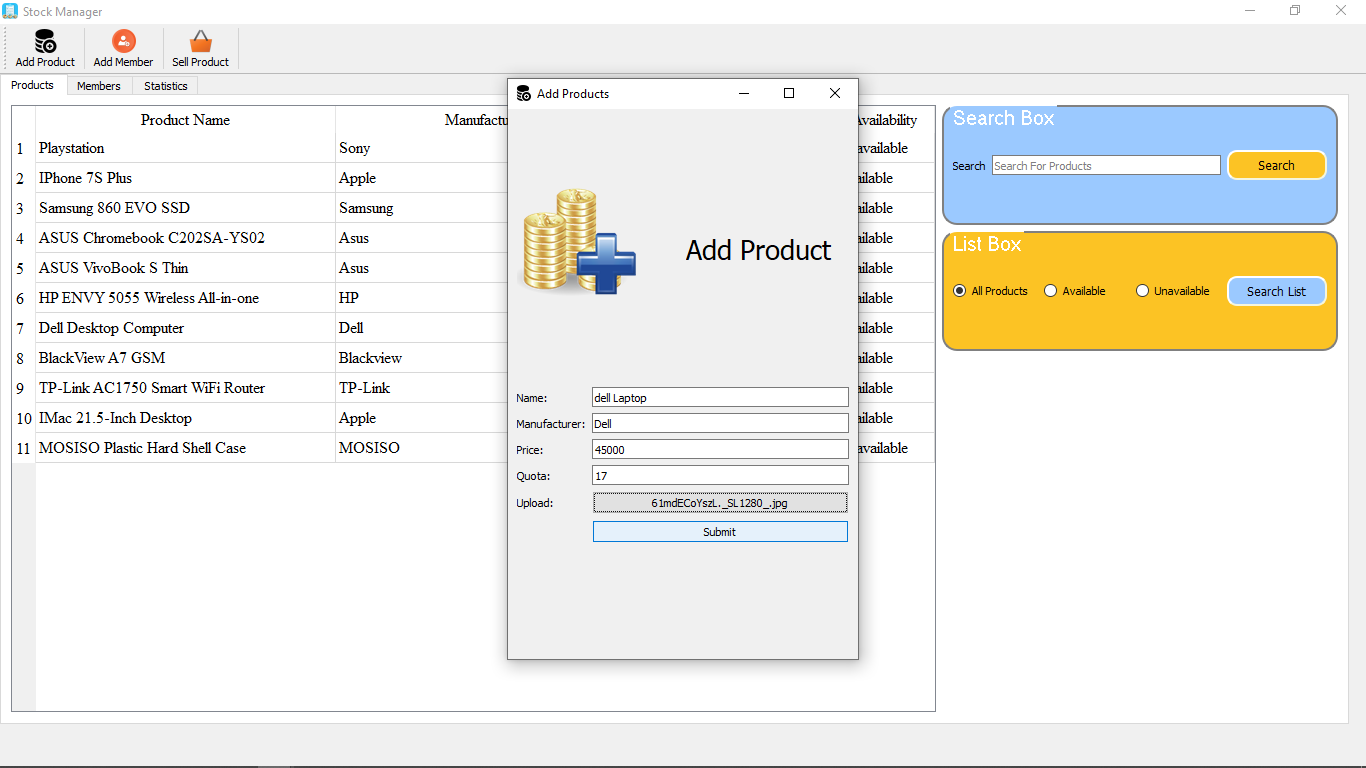Click the Add Product toolbar icon
The width and height of the screenshot is (1366, 768).
click(x=45, y=41)
